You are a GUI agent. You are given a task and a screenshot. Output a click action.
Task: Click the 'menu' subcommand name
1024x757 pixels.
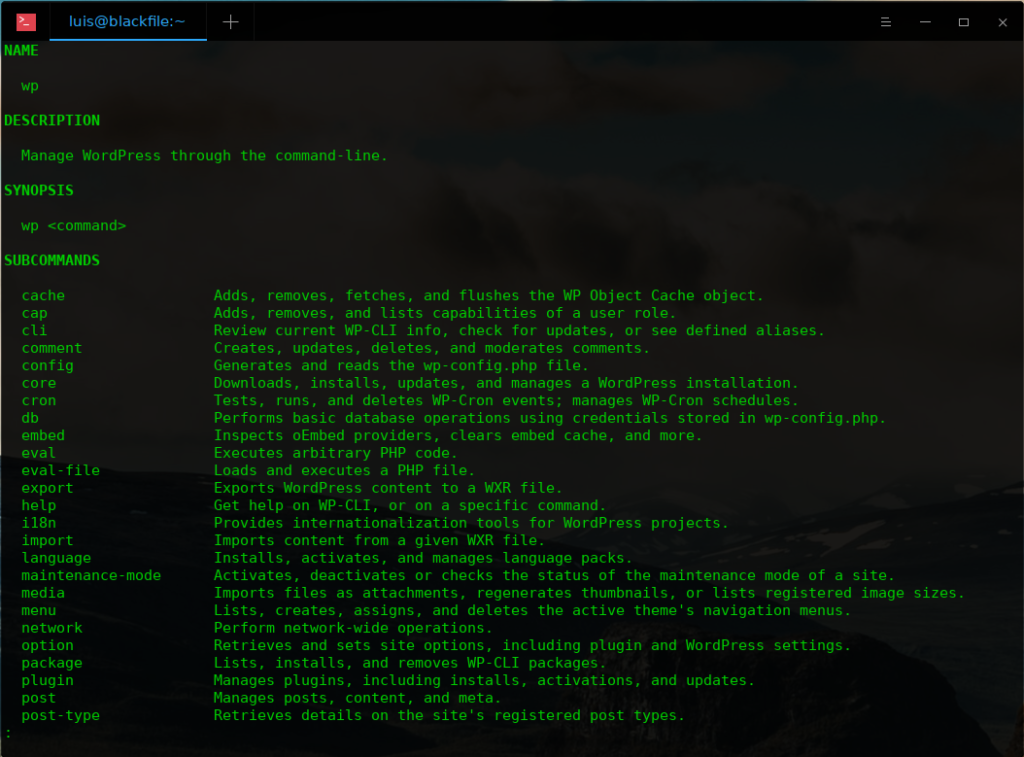[39, 611]
